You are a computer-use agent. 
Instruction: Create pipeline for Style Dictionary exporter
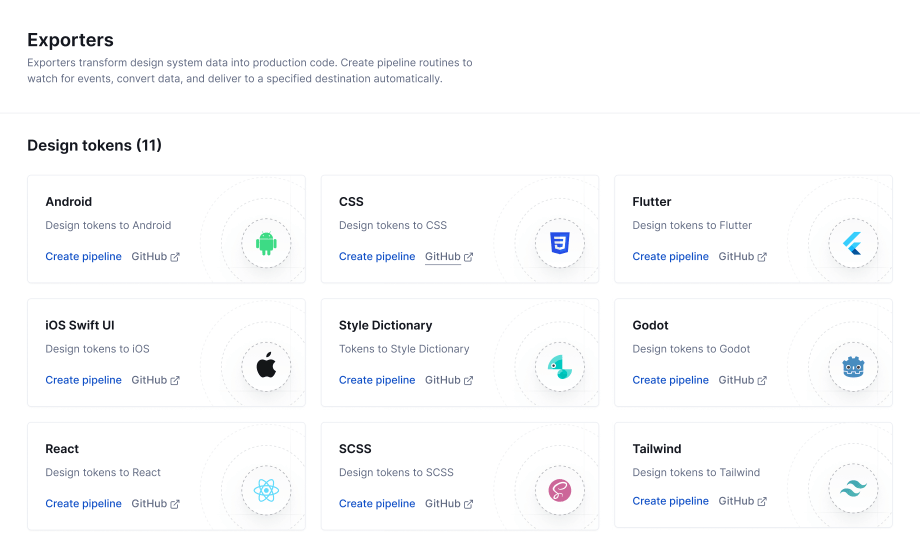click(x=377, y=380)
